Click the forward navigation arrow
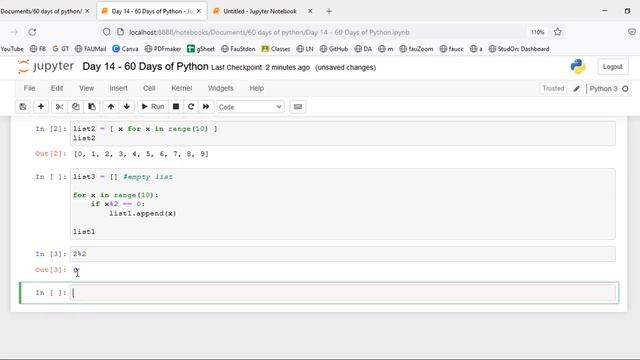Screen dimensions: 640x360 (x=15, y=32)
